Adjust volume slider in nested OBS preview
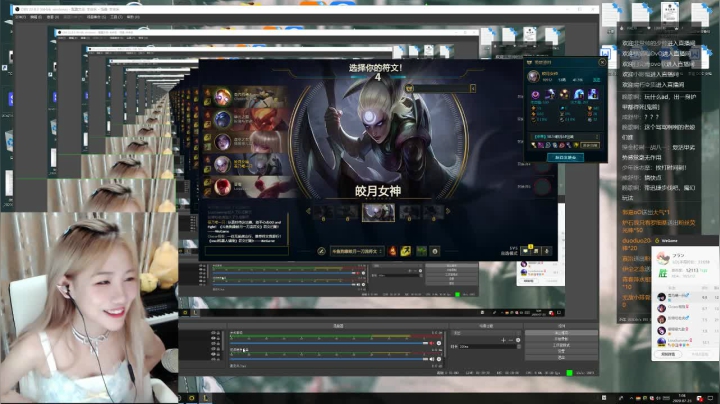Image resolution: width=720 pixels, height=404 pixels. point(284,273)
